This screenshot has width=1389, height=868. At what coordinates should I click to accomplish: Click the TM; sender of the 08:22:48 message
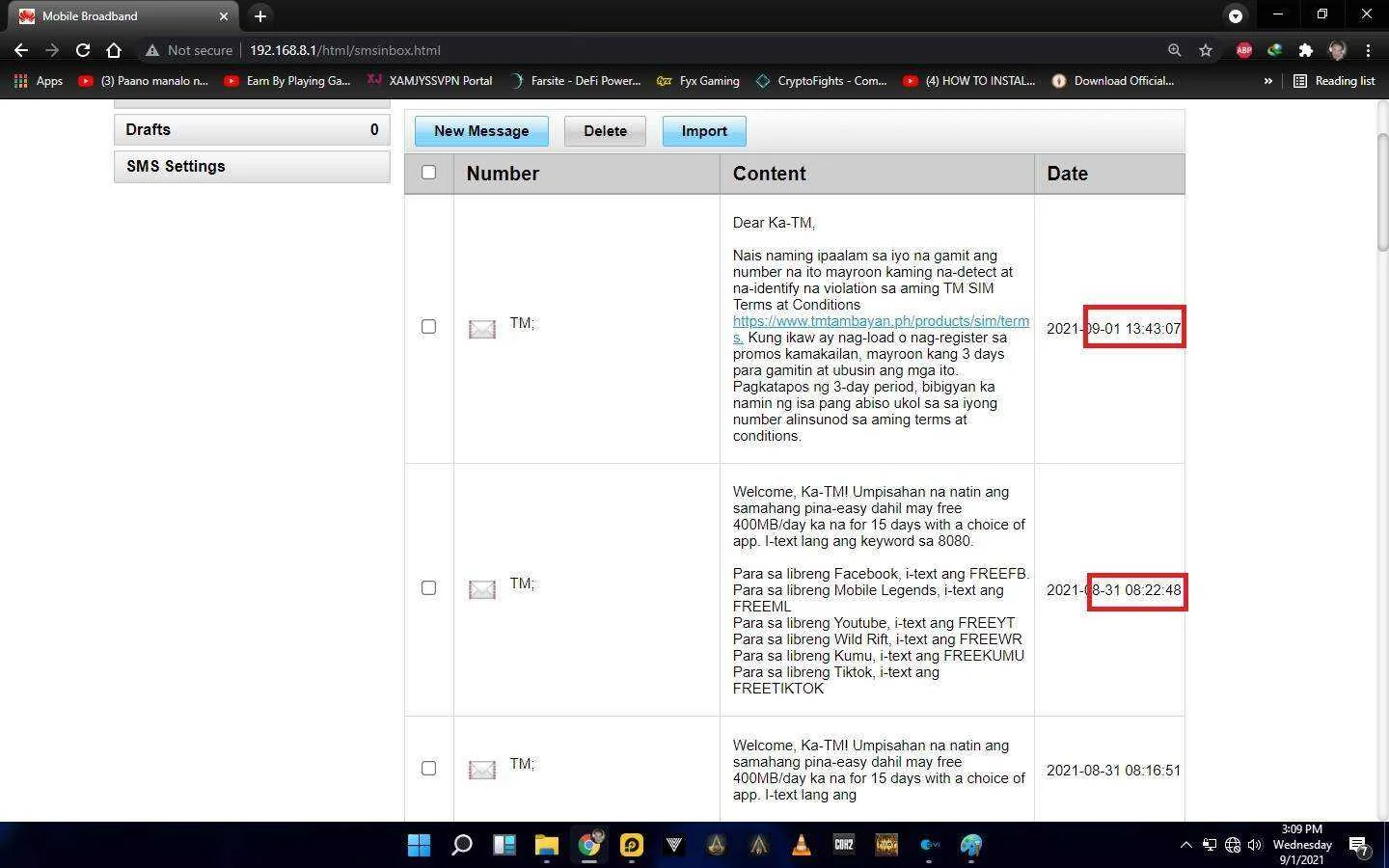pos(522,583)
